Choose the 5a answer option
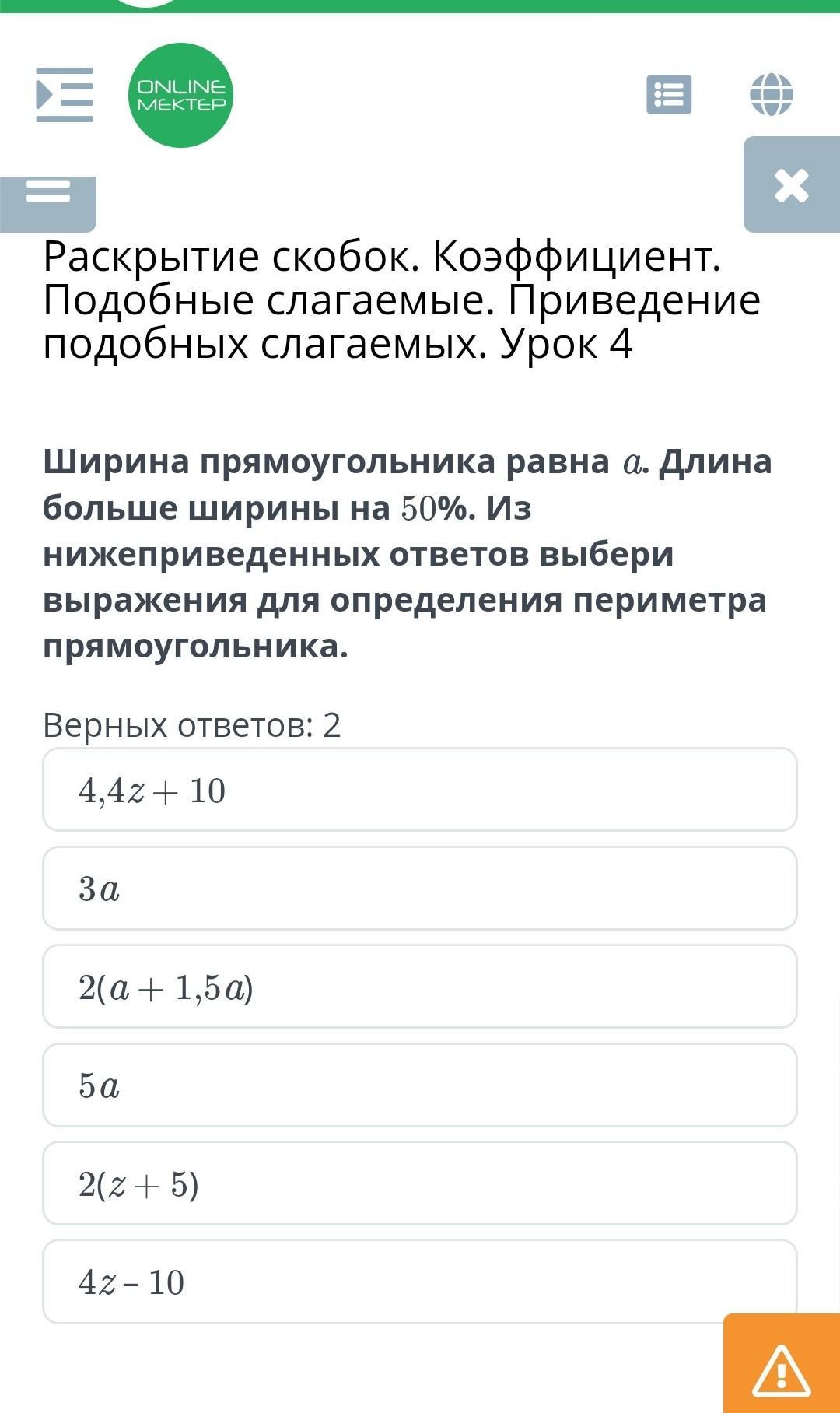Screen dimensions: 840x1413 click(x=420, y=1085)
